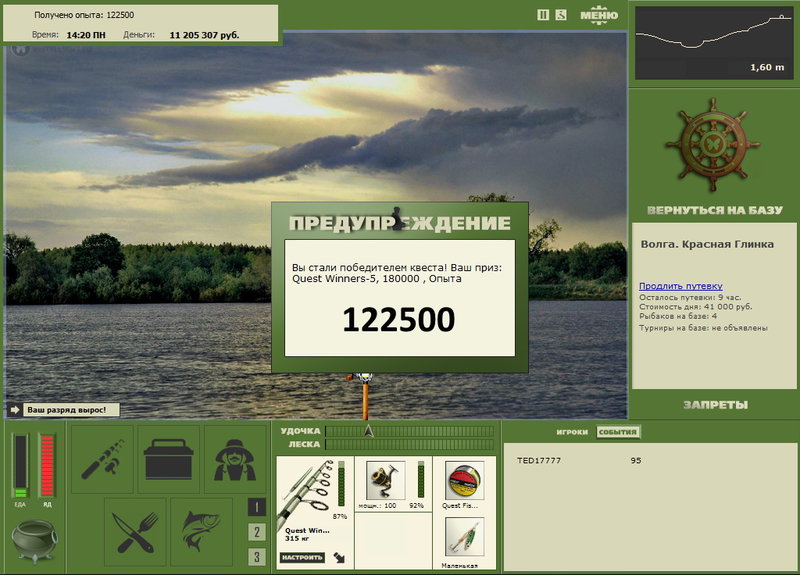Select tackle slot 3
The image size is (800, 575).
coord(257,557)
